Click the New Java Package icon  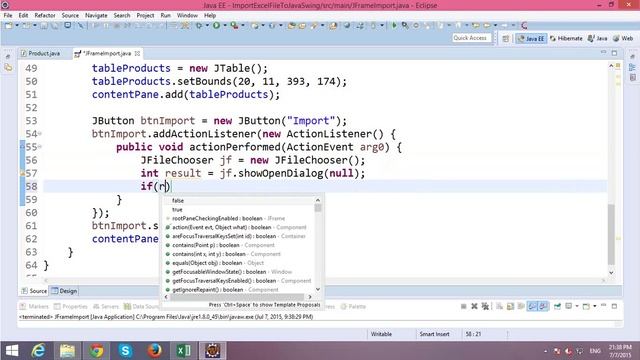255,25
